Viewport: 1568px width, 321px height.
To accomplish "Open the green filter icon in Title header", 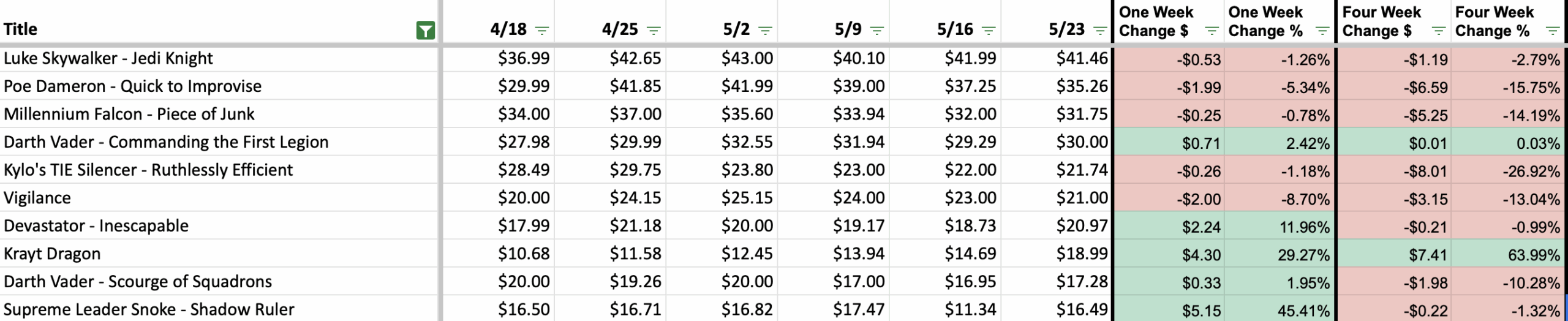I will (x=425, y=30).
